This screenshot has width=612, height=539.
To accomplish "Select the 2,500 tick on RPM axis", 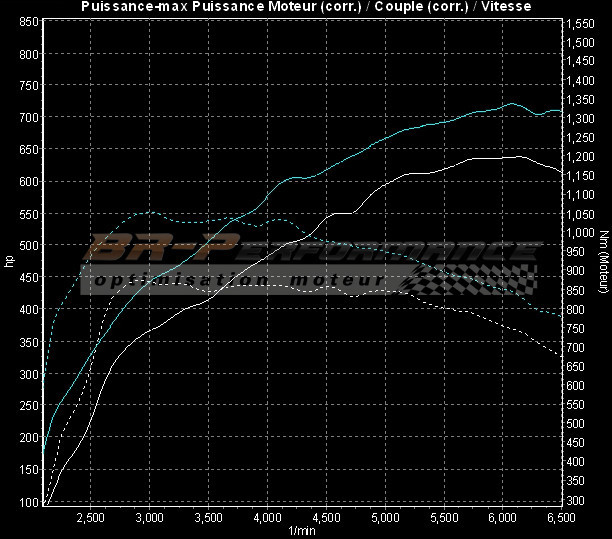I will click(x=90, y=518).
